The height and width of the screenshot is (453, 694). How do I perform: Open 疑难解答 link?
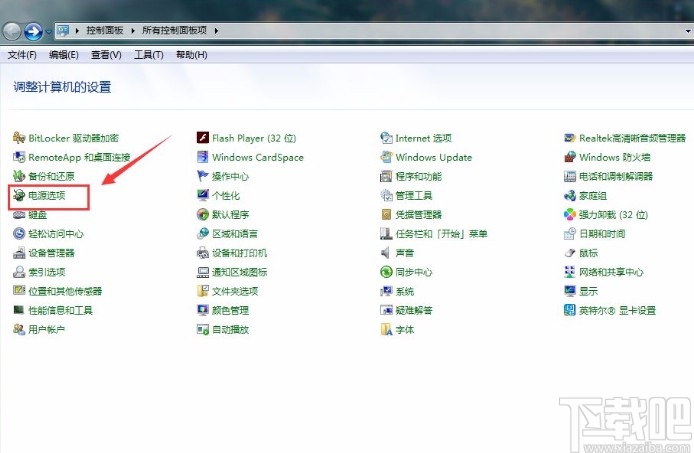[414, 310]
